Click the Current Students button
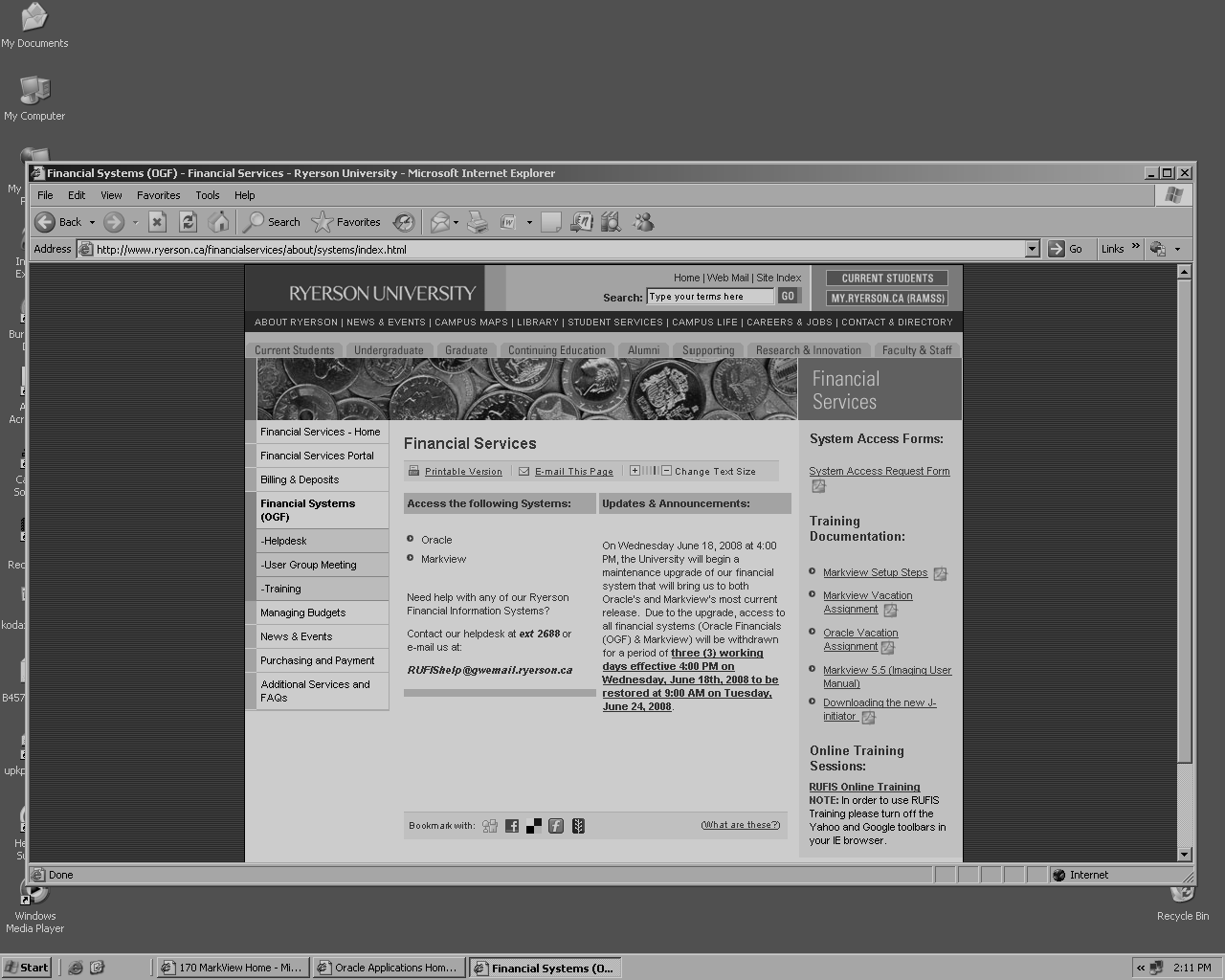1225x980 pixels. 886,278
